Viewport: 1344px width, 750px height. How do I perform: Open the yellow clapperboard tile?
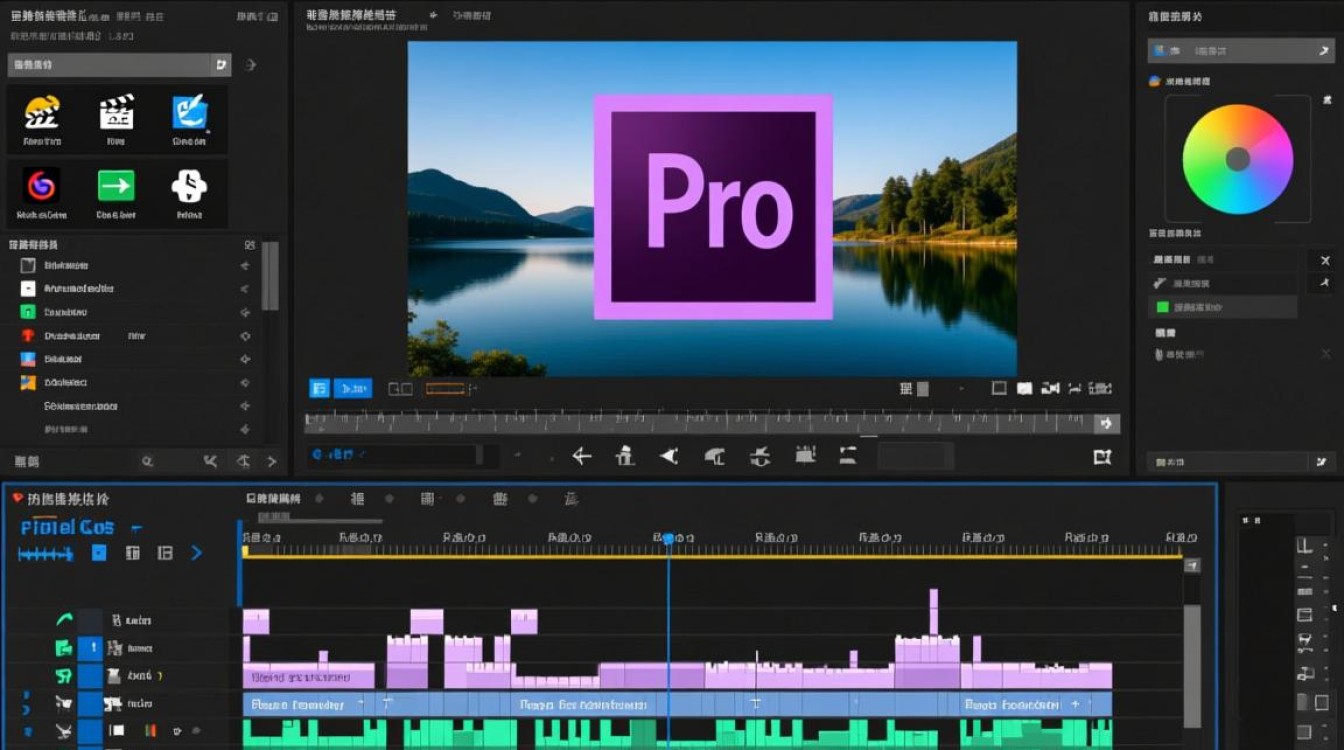(43, 118)
